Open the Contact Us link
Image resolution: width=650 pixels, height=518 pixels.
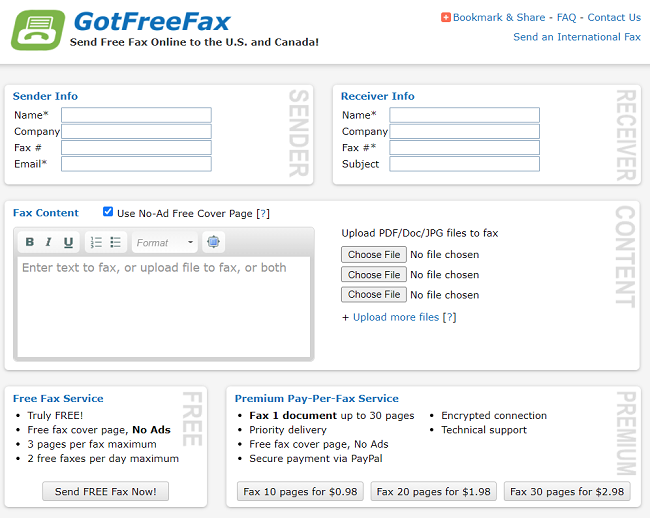(614, 17)
